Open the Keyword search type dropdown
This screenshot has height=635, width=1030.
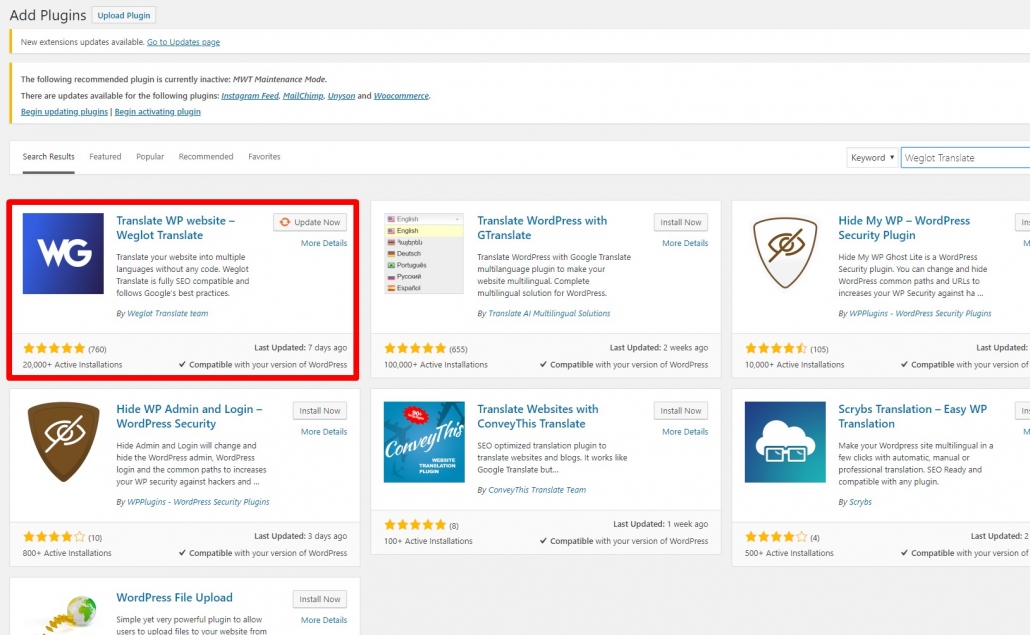[x=872, y=158]
